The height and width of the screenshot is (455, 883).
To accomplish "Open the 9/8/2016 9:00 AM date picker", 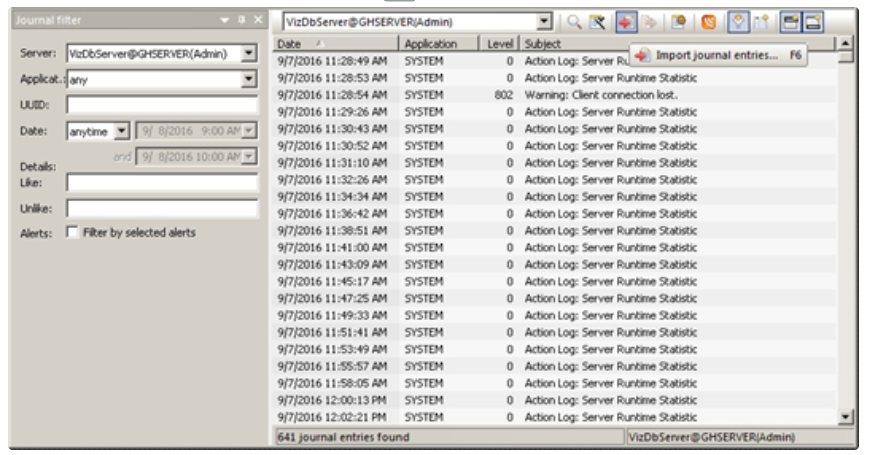I will pos(248,131).
